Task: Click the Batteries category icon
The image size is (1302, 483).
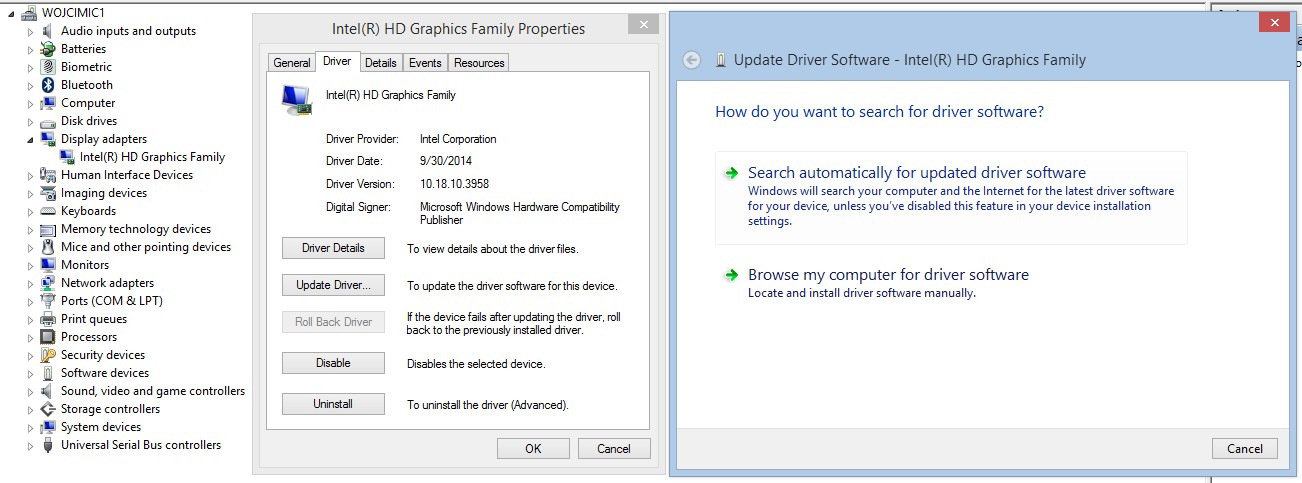Action: 47,49
